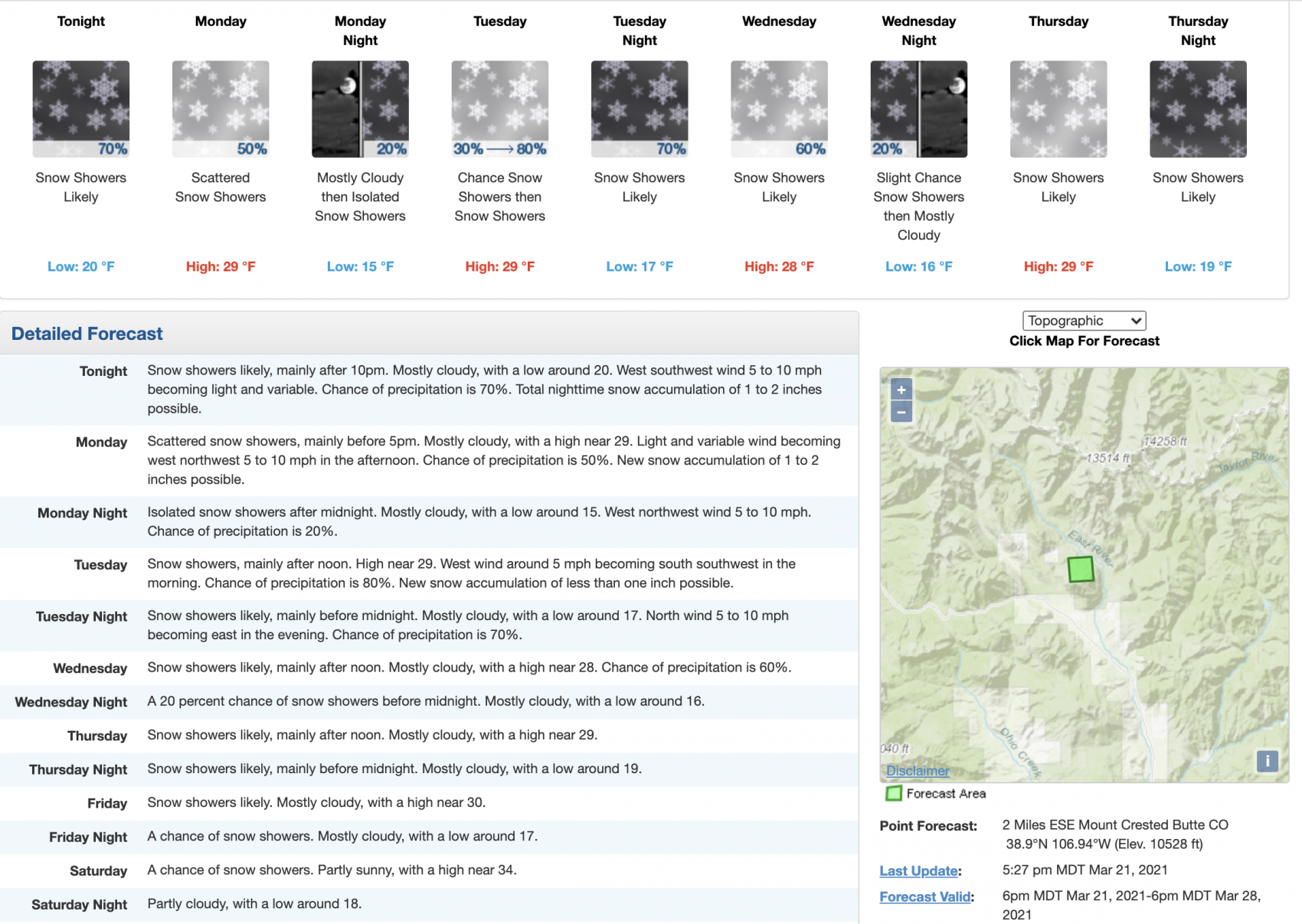Open the Last Update link
Screen dimensions: 1302x924
[x=918, y=870]
